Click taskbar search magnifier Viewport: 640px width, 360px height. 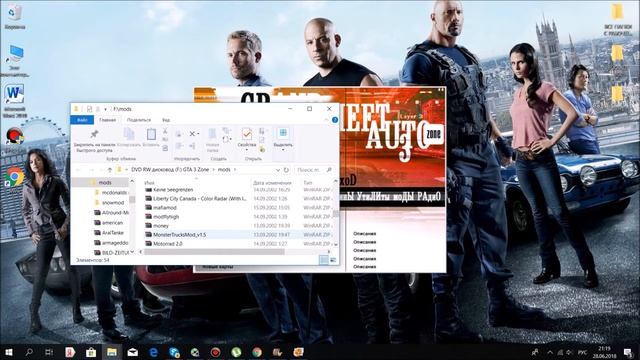tap(29, 352)
